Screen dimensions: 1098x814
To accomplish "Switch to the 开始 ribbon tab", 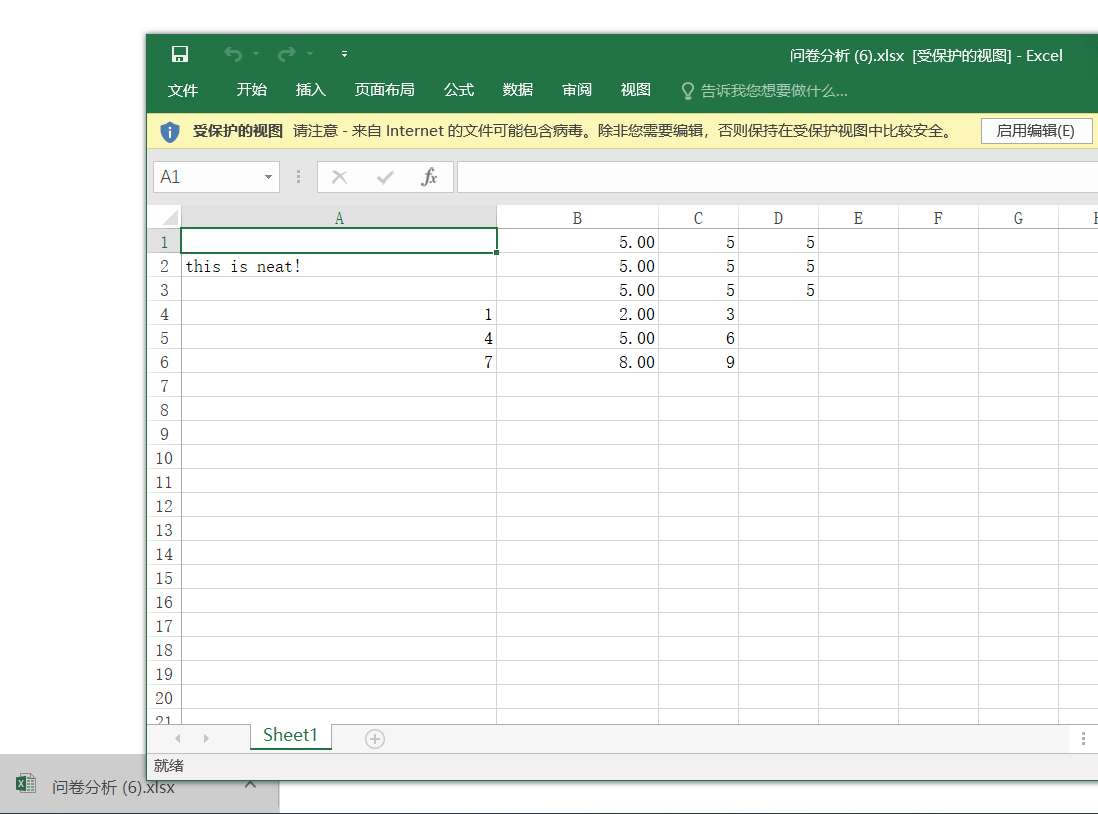I will (x=252, y=90).
